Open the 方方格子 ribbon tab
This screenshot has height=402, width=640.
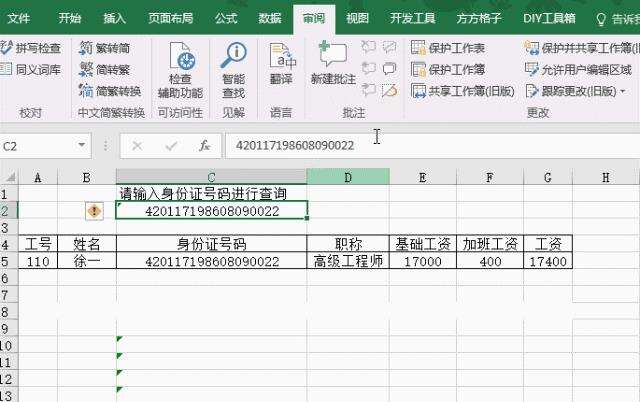479,18
